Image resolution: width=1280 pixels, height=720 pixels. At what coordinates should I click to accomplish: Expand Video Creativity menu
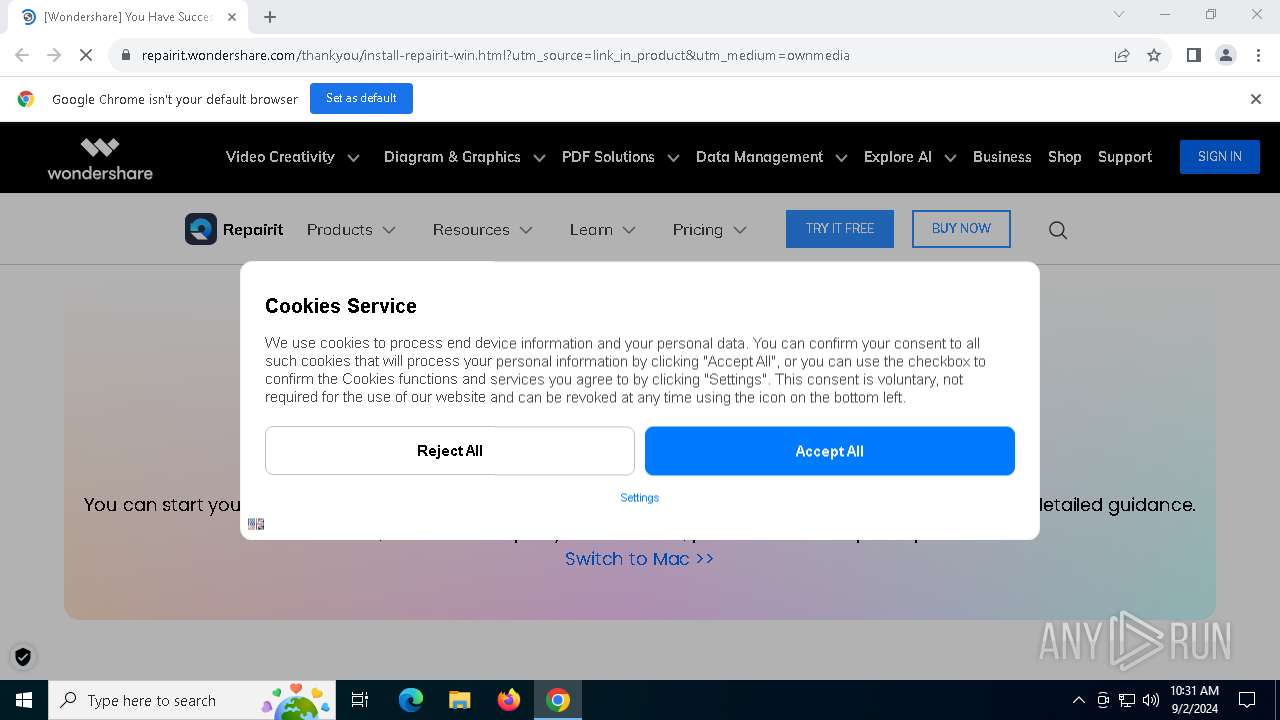(x=292, y=157)
